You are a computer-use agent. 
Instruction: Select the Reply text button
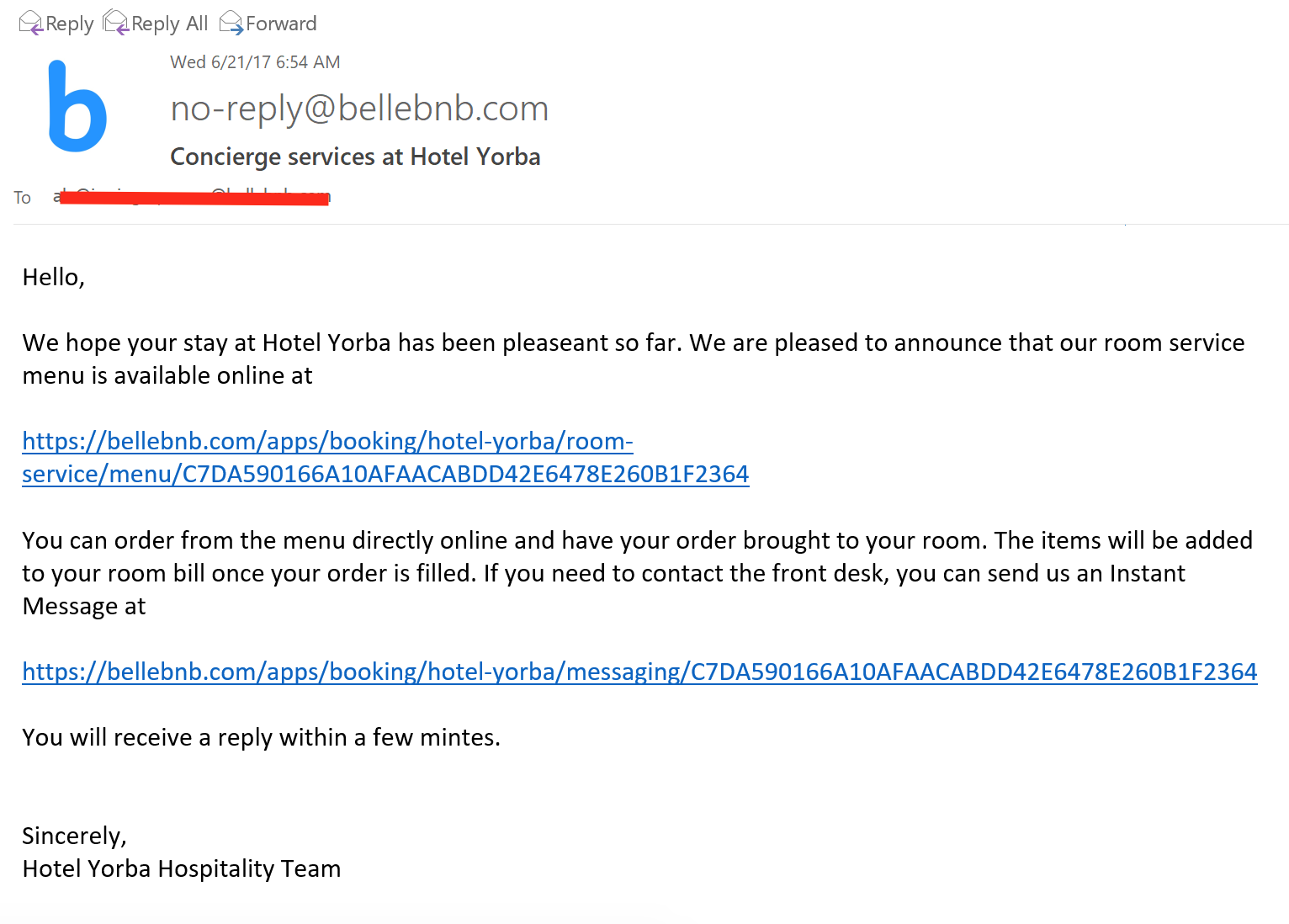[69, 24]
